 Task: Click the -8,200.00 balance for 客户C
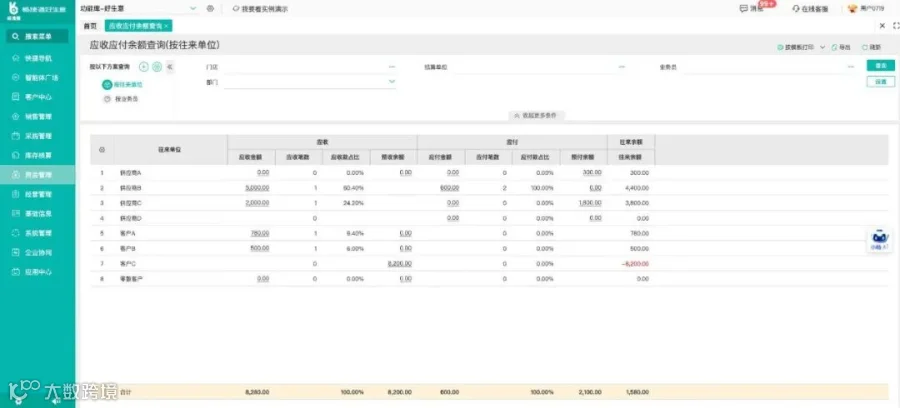tap(636, 263)
